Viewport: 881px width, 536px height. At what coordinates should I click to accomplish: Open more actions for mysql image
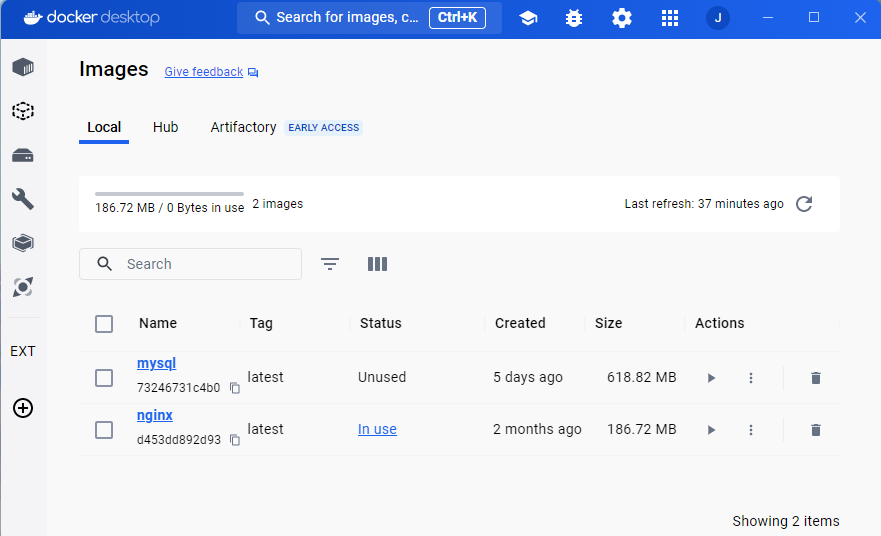pos(751,378)
